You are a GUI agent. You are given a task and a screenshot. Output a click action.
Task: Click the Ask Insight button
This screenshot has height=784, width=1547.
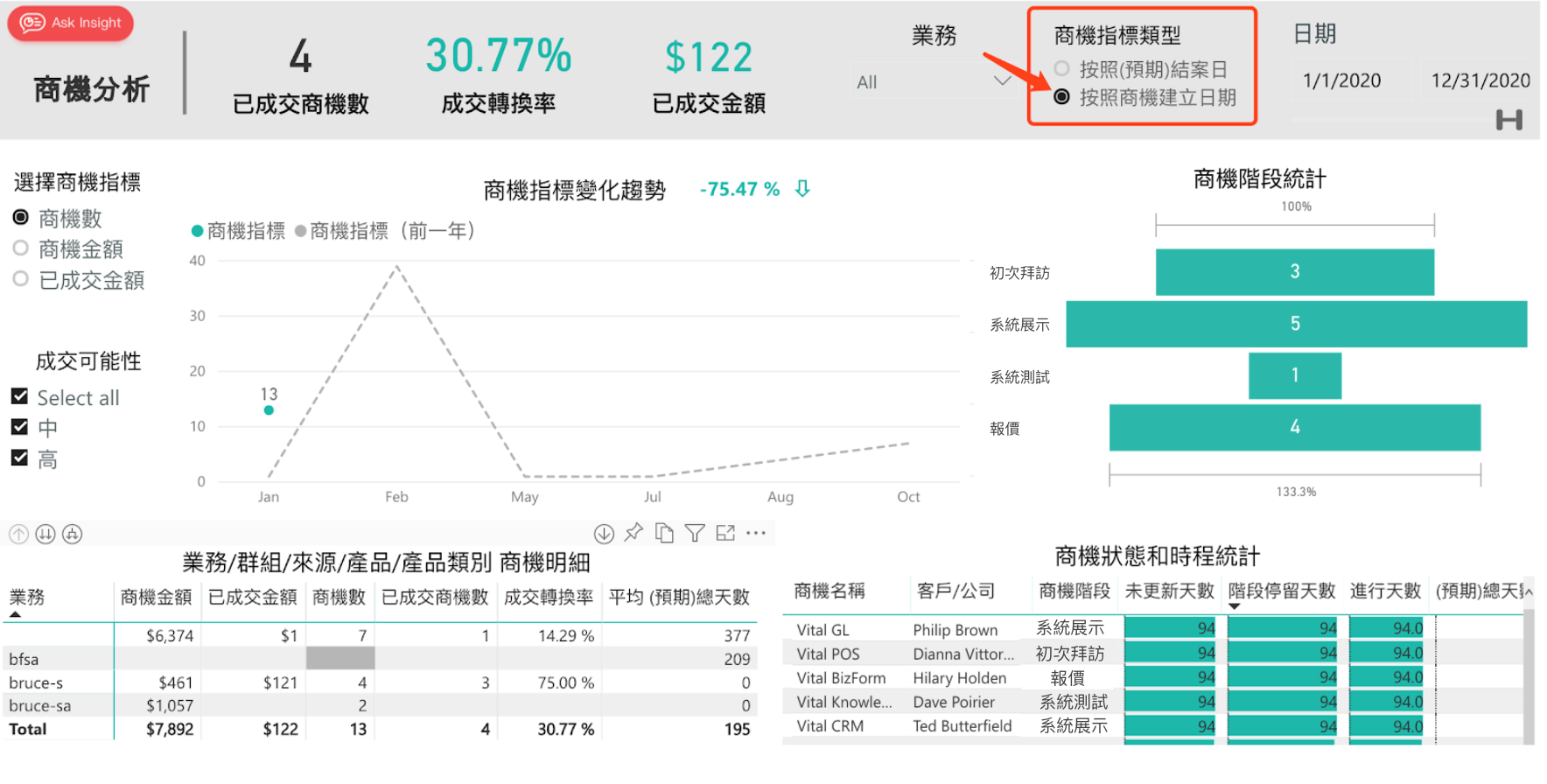[71, 24]
